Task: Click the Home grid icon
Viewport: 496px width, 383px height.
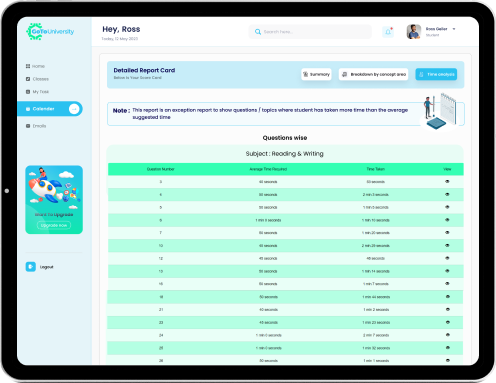Action: (x=28, y=66)
